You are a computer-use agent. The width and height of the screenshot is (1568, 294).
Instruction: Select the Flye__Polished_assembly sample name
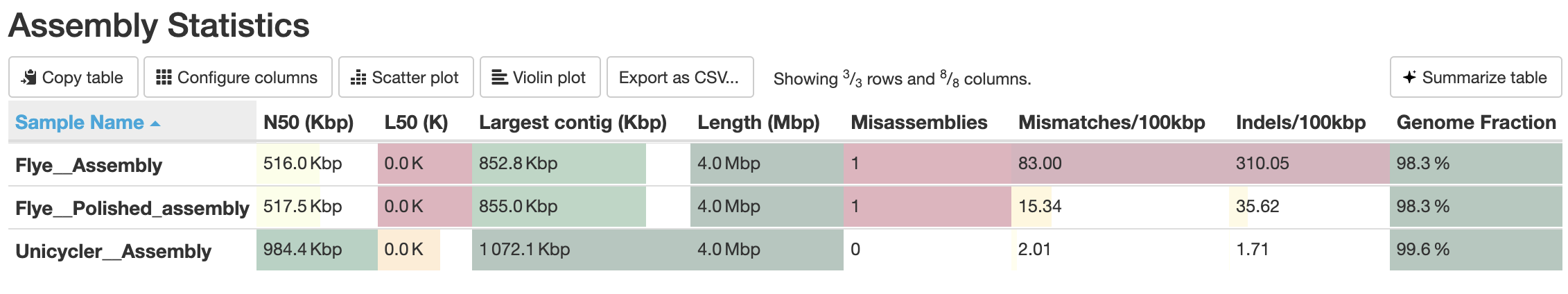point(132,208)
